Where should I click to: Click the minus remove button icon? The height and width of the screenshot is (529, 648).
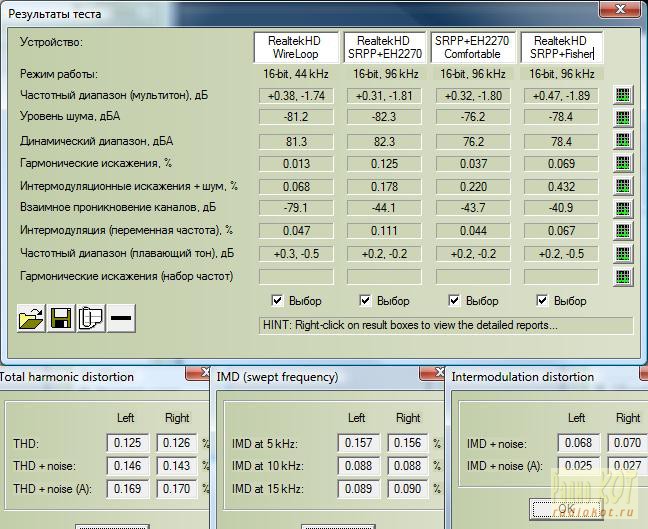[x=121, y=318]
